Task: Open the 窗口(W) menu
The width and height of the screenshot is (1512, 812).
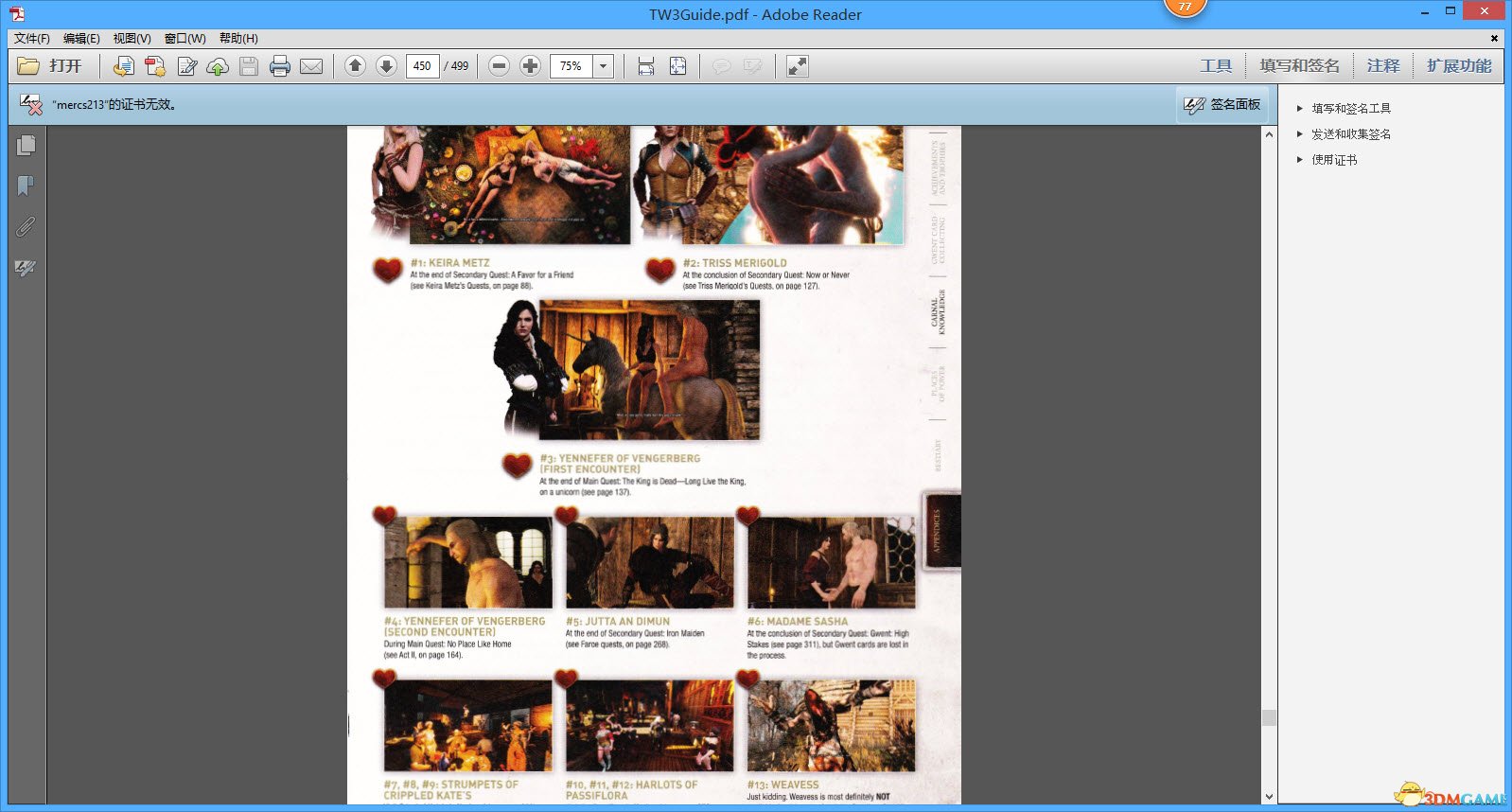Action: 185,39
